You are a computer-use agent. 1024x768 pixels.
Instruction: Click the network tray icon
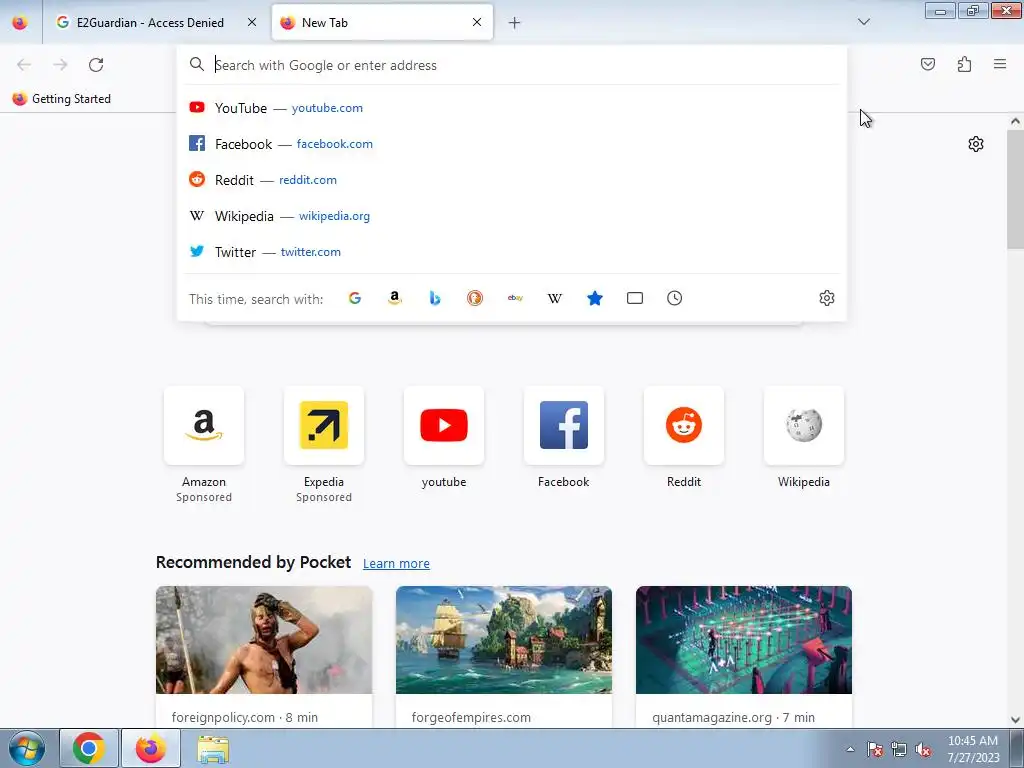pyautogui.click(x=899, y=749)
